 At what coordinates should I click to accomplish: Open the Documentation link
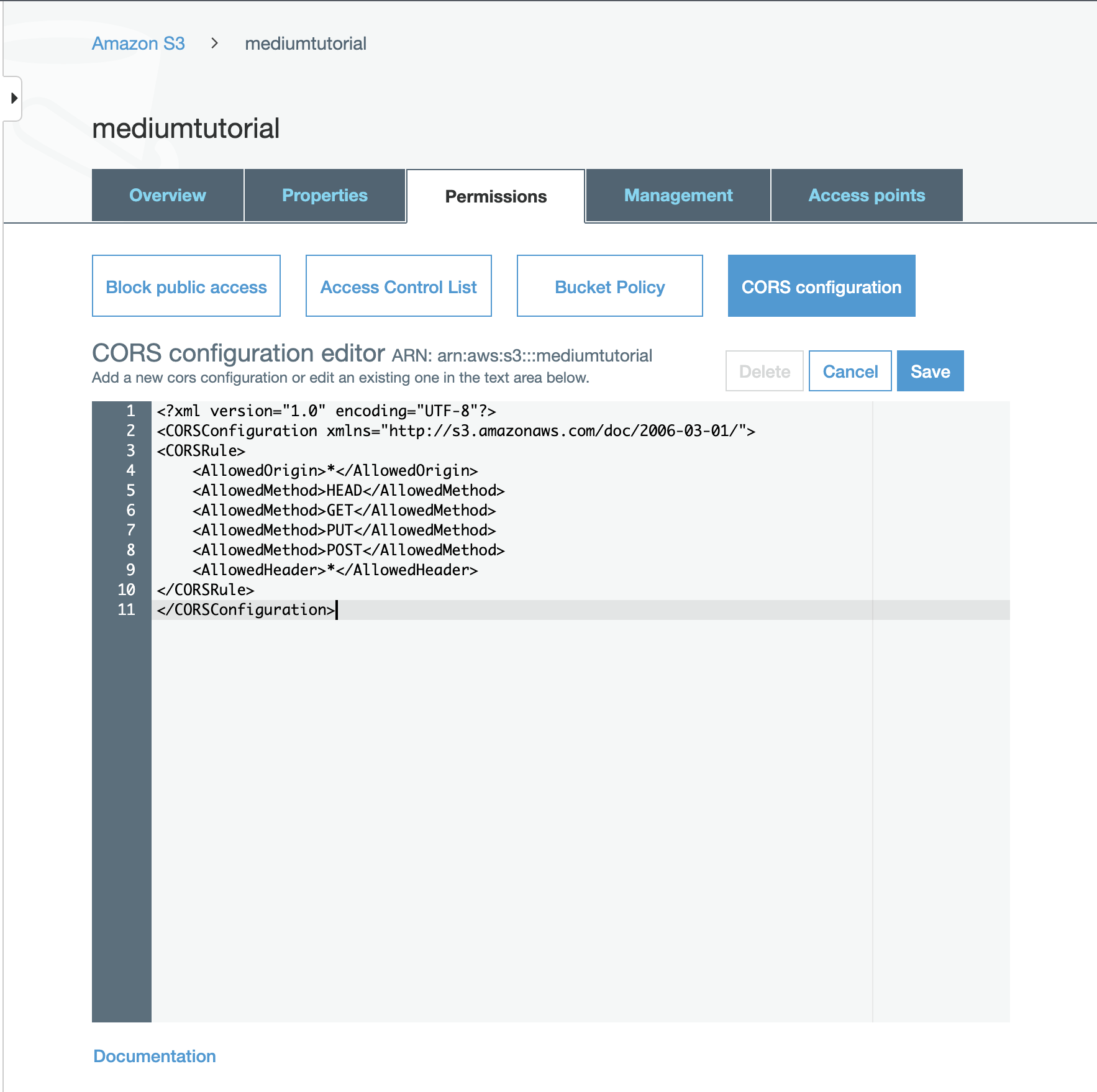click(155, 1056)
